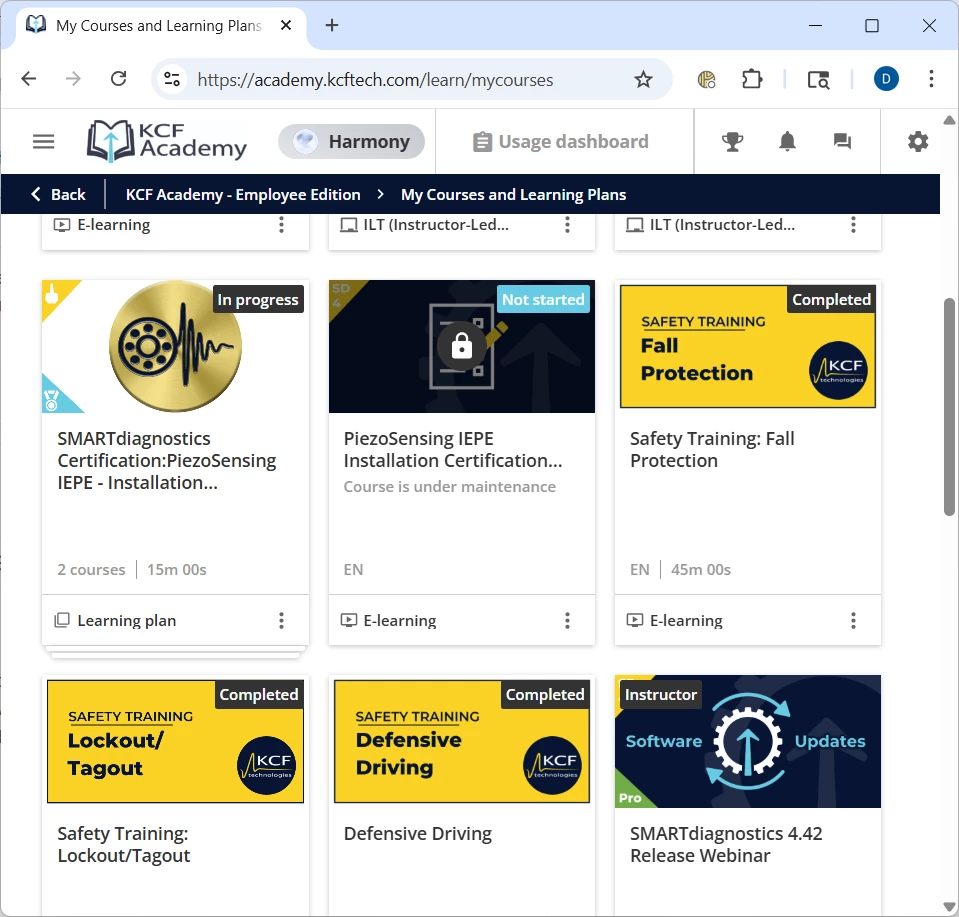Open Lockout/Tagout safety training thumbnail
This screenshot has height=917, width=959.
tap(176, 741)
